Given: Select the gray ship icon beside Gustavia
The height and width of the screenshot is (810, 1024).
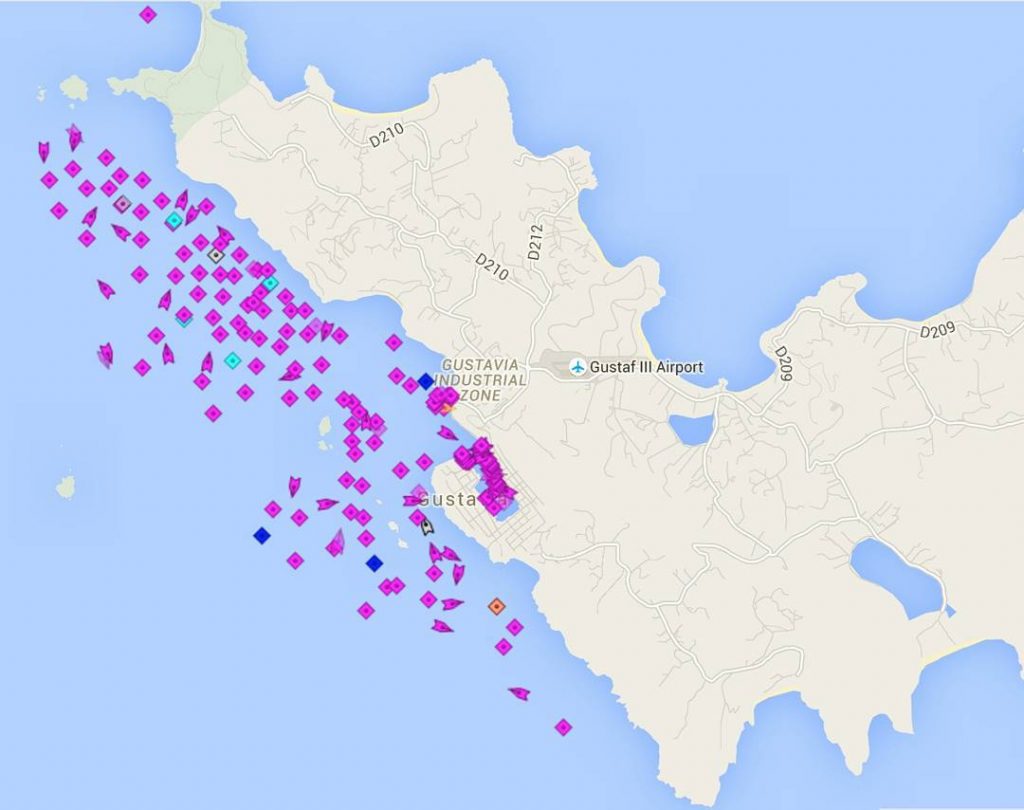Looking at the screenshot, I should 427,526.
